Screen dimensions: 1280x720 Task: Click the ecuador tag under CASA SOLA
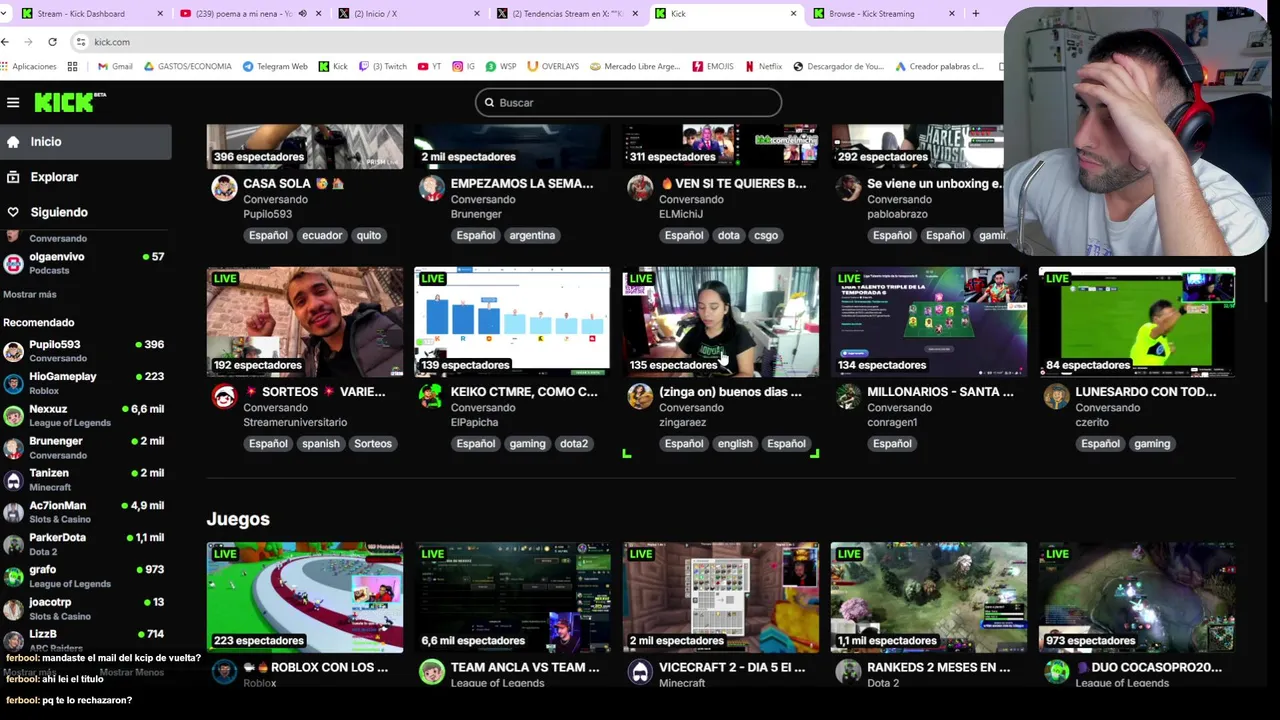tap(322, 235)
